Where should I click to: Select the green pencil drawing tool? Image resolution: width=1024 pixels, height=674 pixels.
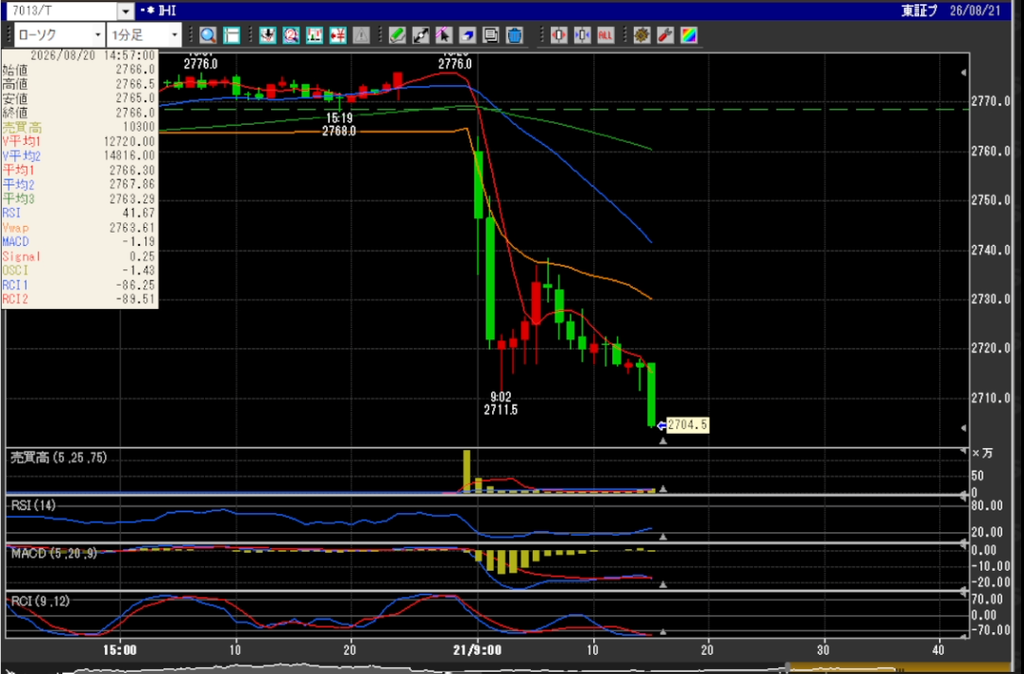(397, 35)
